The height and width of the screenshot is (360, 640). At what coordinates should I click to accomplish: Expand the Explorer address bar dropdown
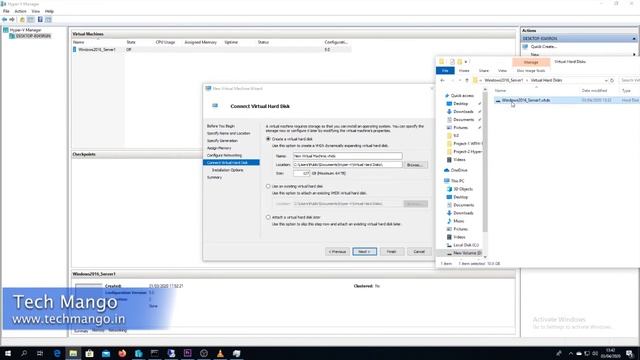[606, 80]
